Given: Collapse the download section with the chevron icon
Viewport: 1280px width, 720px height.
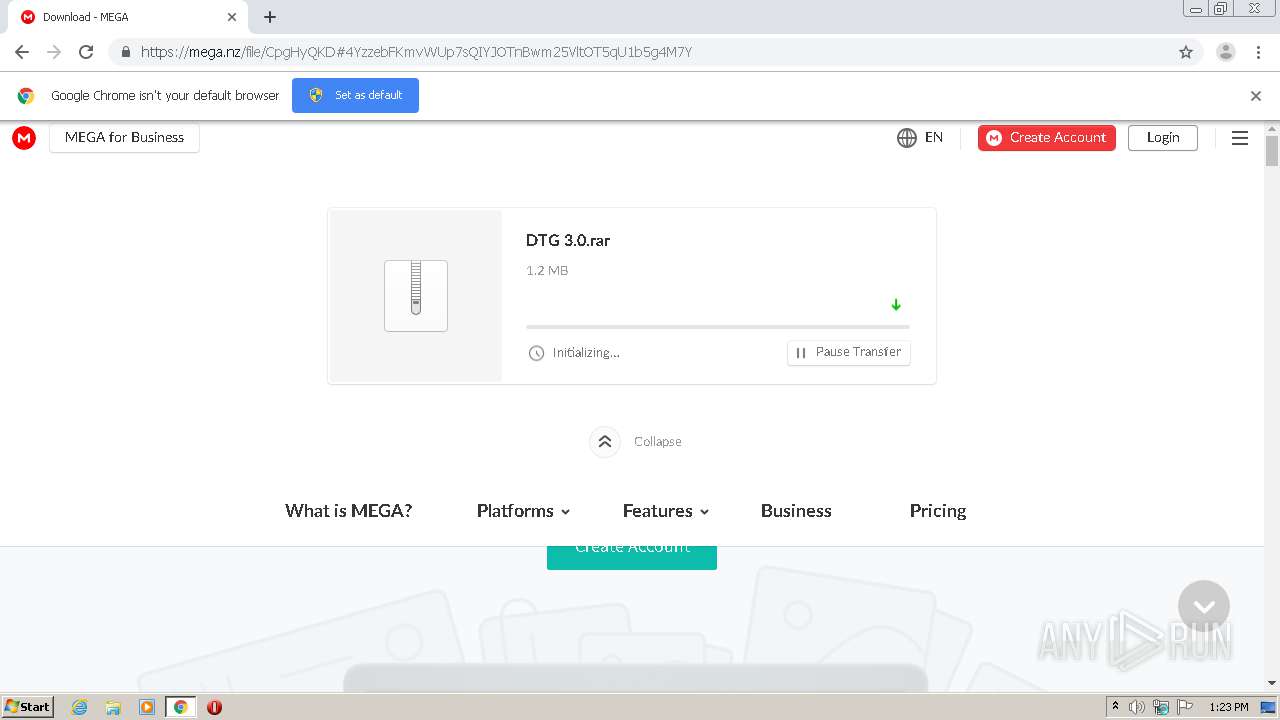Looking at the screenshot, I should point(605,441).
